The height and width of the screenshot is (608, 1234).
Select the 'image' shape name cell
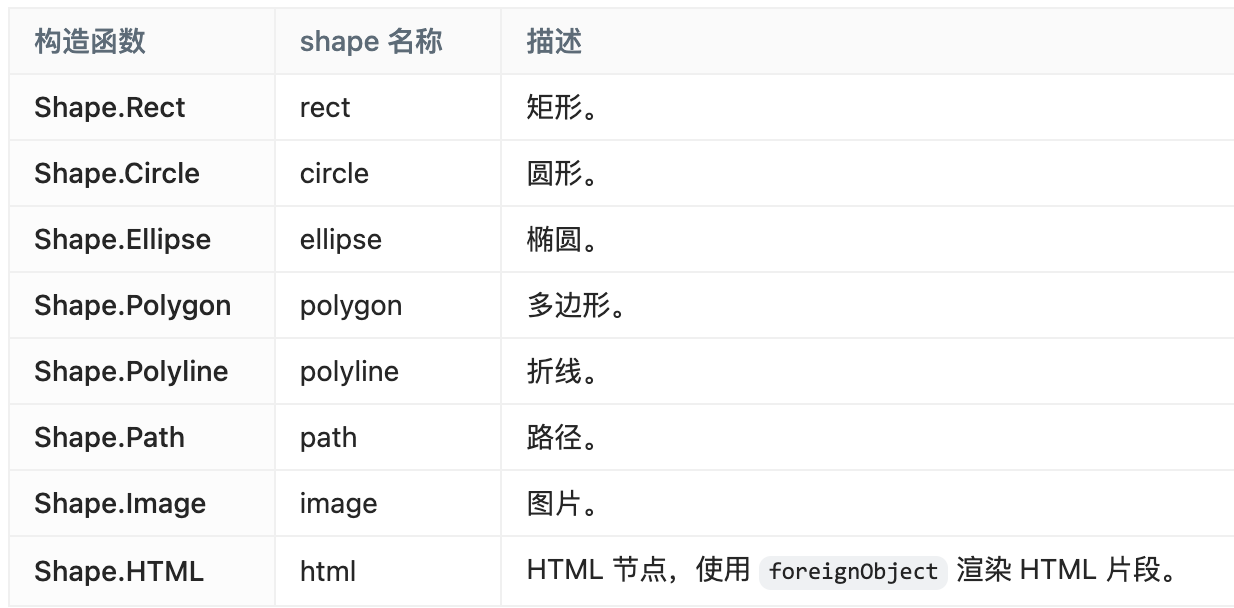[x=388, y=503]
